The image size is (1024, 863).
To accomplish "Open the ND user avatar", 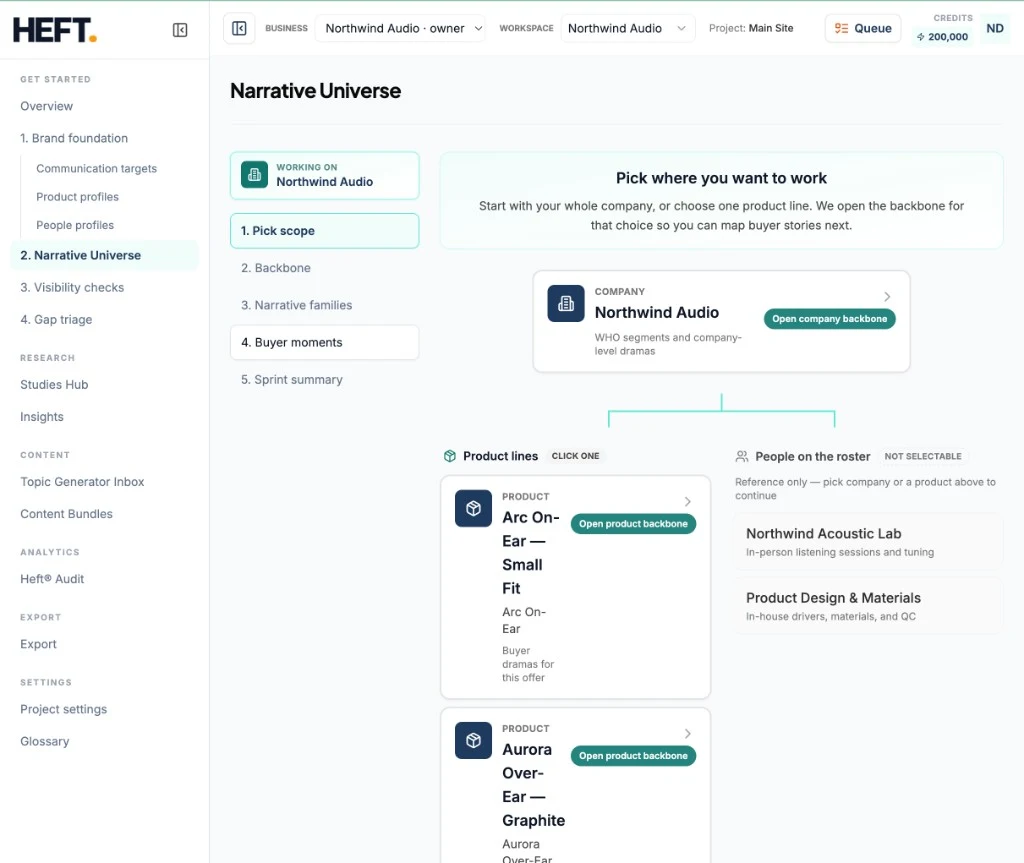I will pyautogui.click(x=995, y=29).
